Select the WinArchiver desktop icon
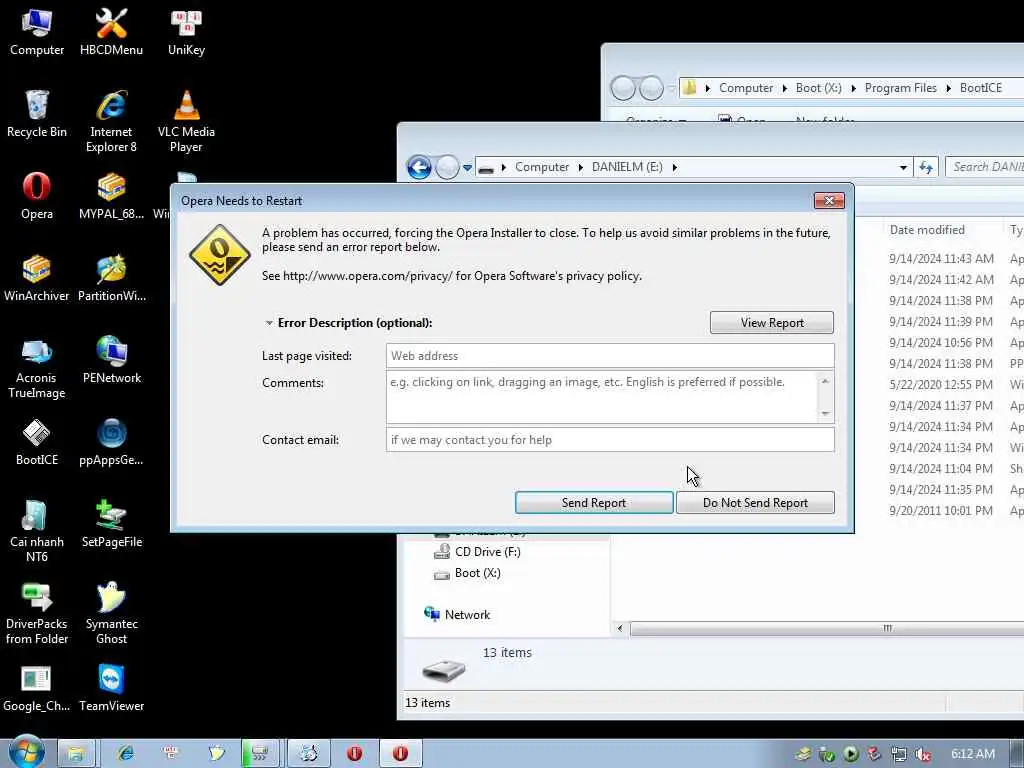 tap(37, 278)
